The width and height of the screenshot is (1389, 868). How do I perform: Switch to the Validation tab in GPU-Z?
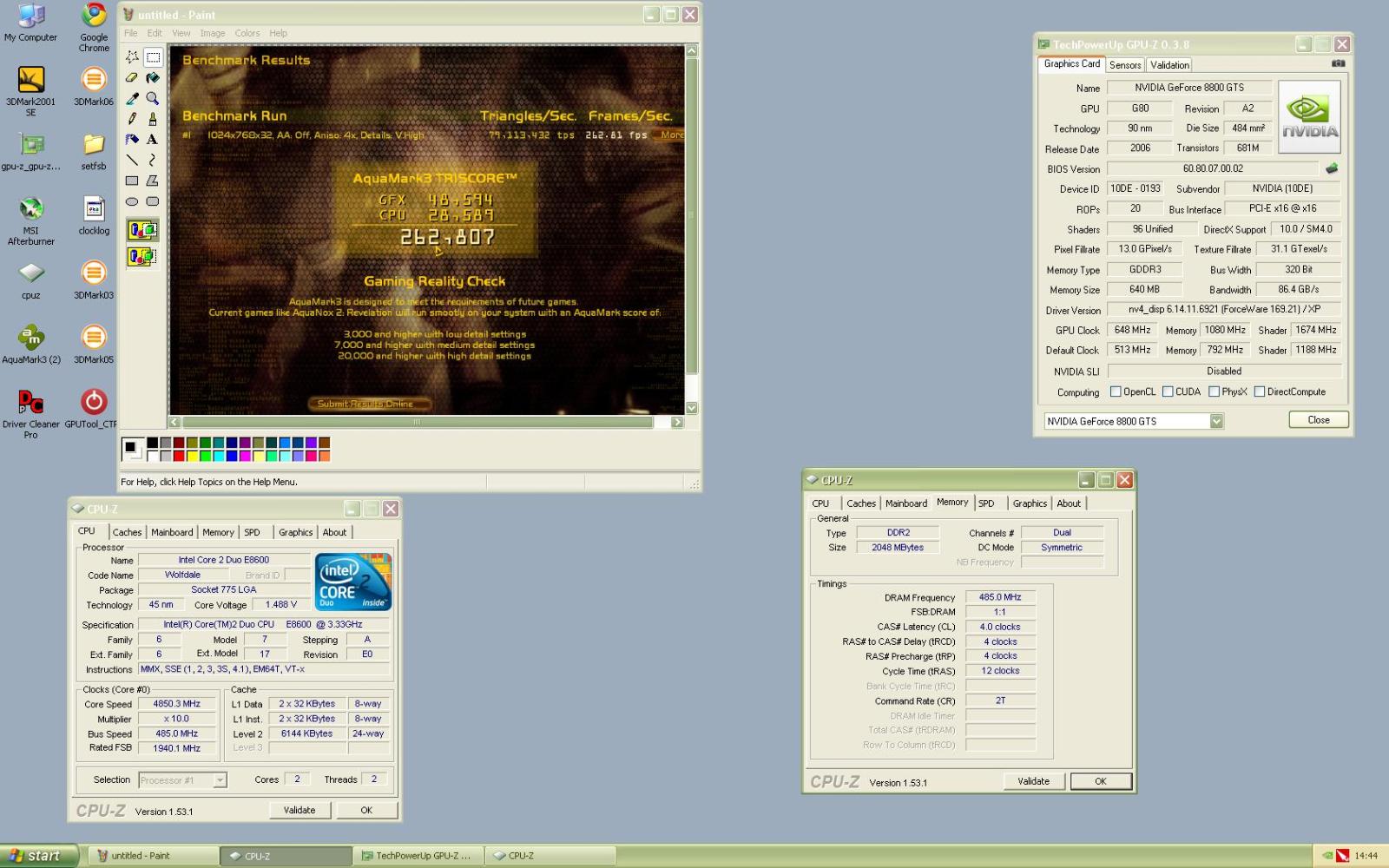[1169, 65]
